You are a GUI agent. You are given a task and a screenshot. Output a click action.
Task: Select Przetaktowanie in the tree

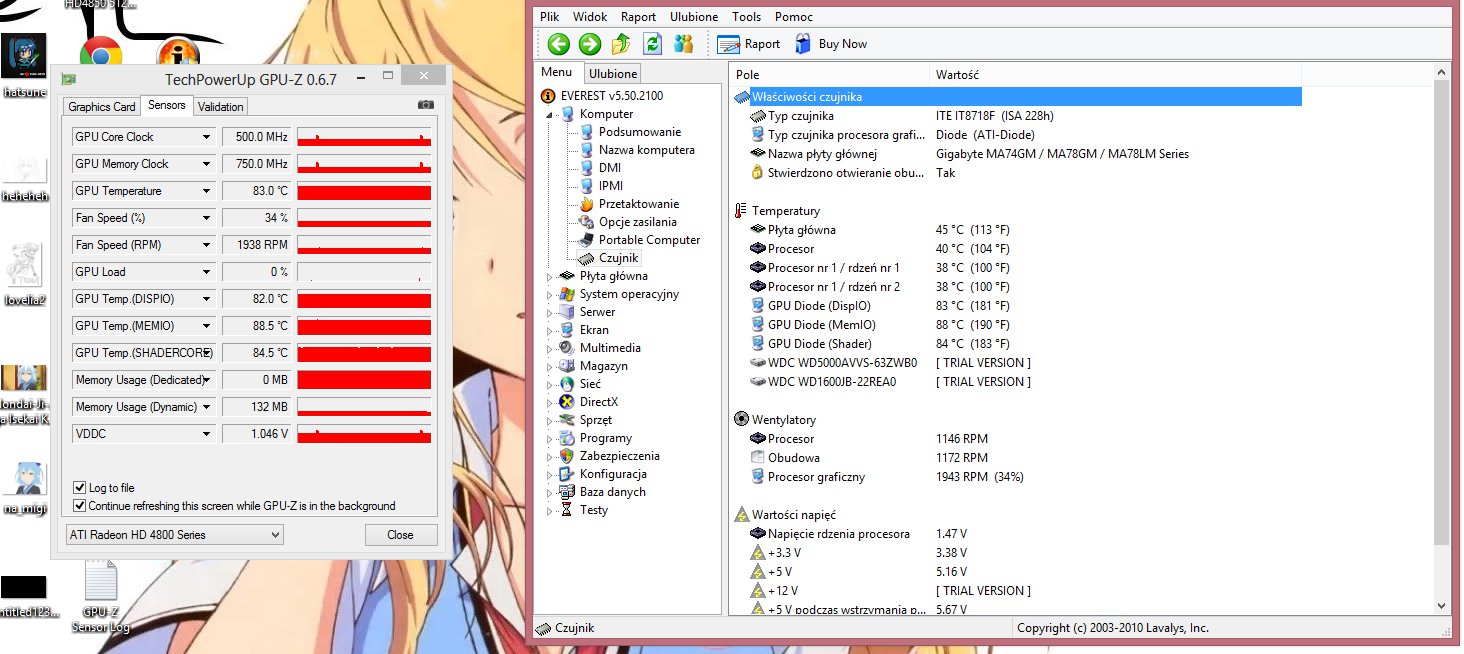(x=638, y=204)
